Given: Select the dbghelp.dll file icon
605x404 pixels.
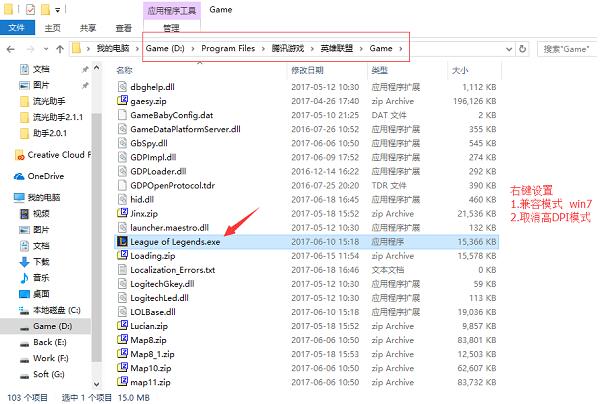Looking at the screenshot, I should point(122,86).
